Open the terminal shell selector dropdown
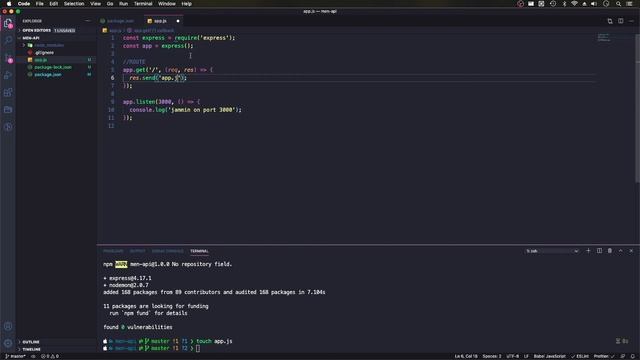The width and height of the screenshot is (640, 360). pos(552,251)
